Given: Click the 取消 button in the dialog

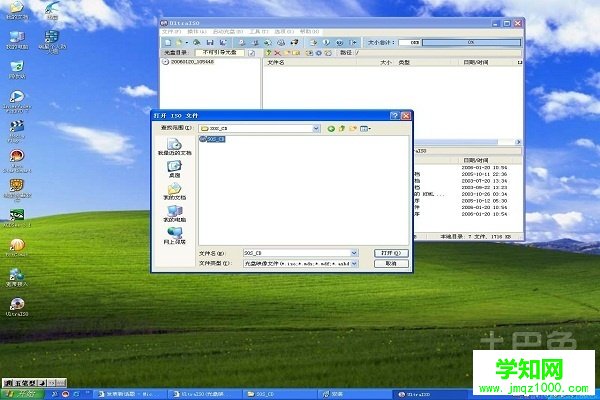Looking at the screenshot, I should point(391,263).
